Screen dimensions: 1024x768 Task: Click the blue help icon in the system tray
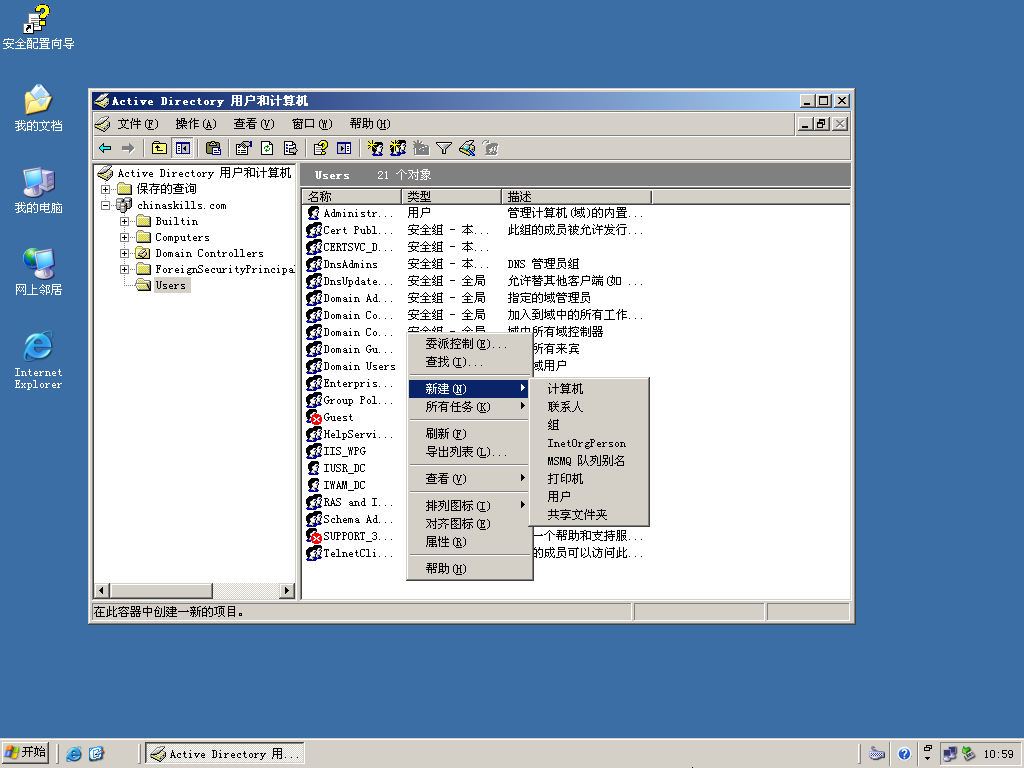click(904, 754)
